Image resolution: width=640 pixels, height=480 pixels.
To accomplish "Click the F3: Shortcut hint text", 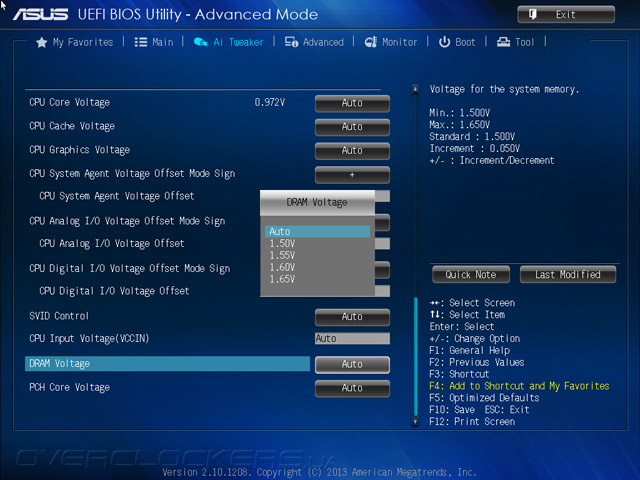I will [459, 374].
